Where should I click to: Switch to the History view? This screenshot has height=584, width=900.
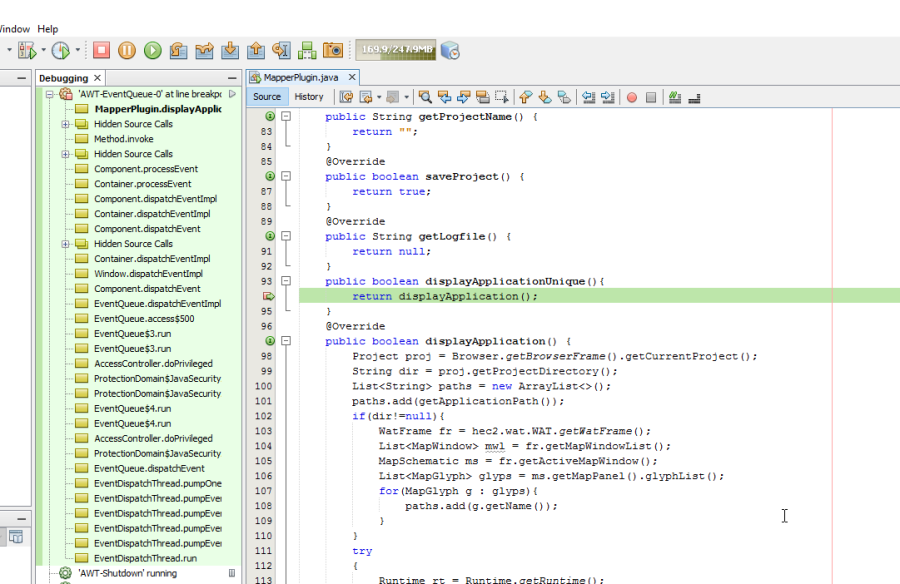[x=309, y=97]
